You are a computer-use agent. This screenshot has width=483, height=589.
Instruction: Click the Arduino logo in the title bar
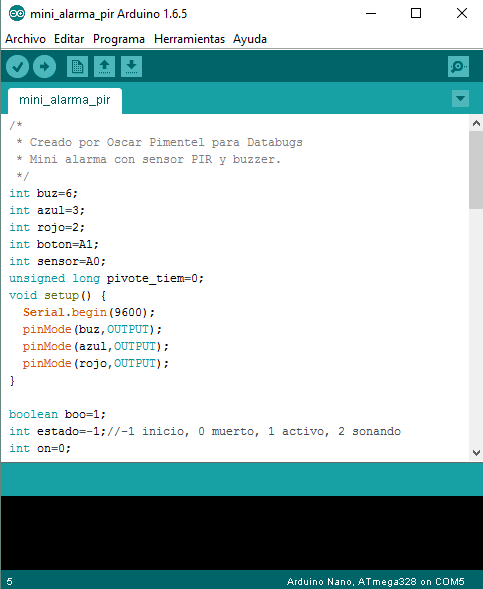point(17,14)
